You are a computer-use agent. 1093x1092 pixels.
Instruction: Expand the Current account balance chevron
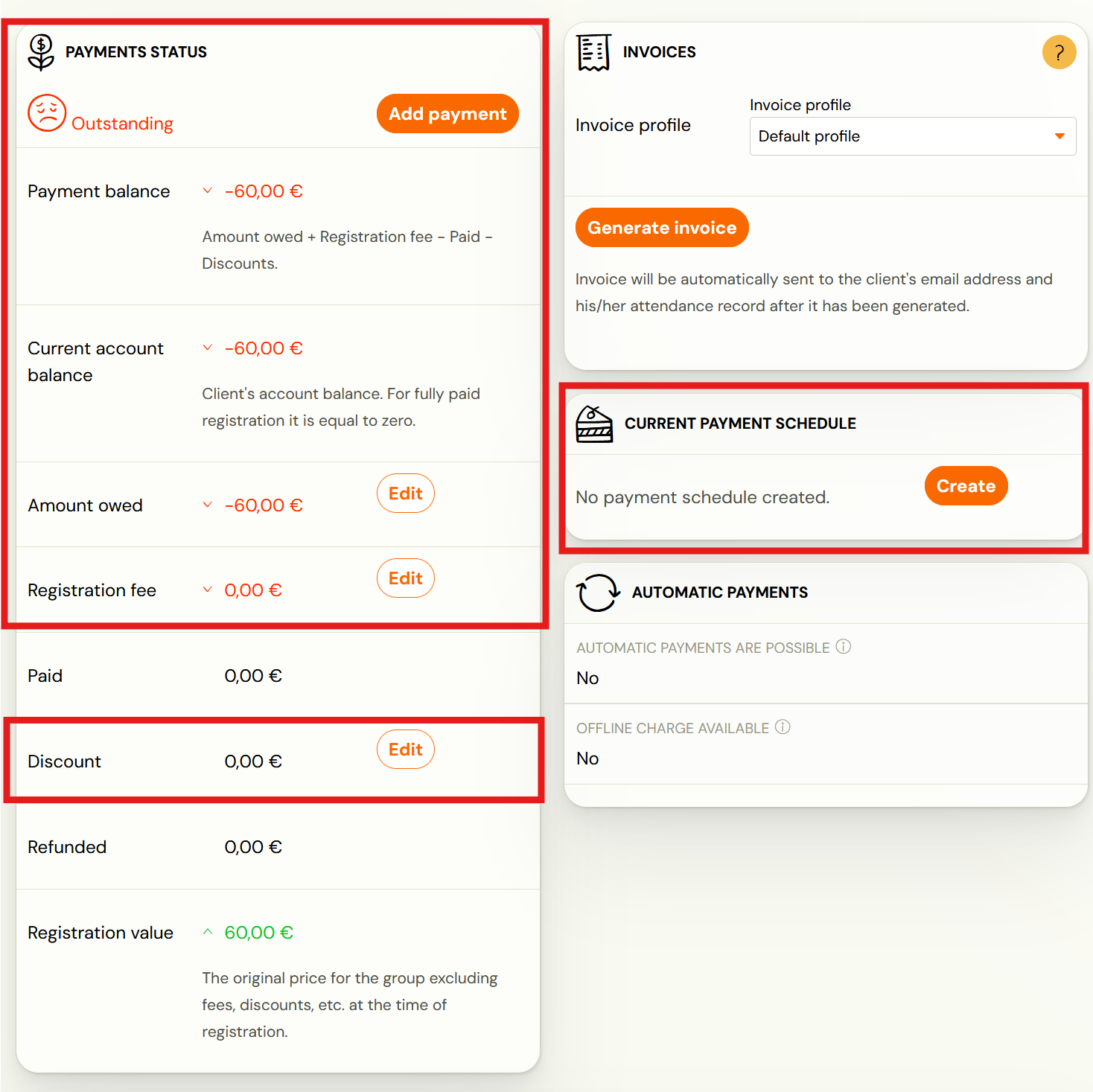tap(208, 348)
